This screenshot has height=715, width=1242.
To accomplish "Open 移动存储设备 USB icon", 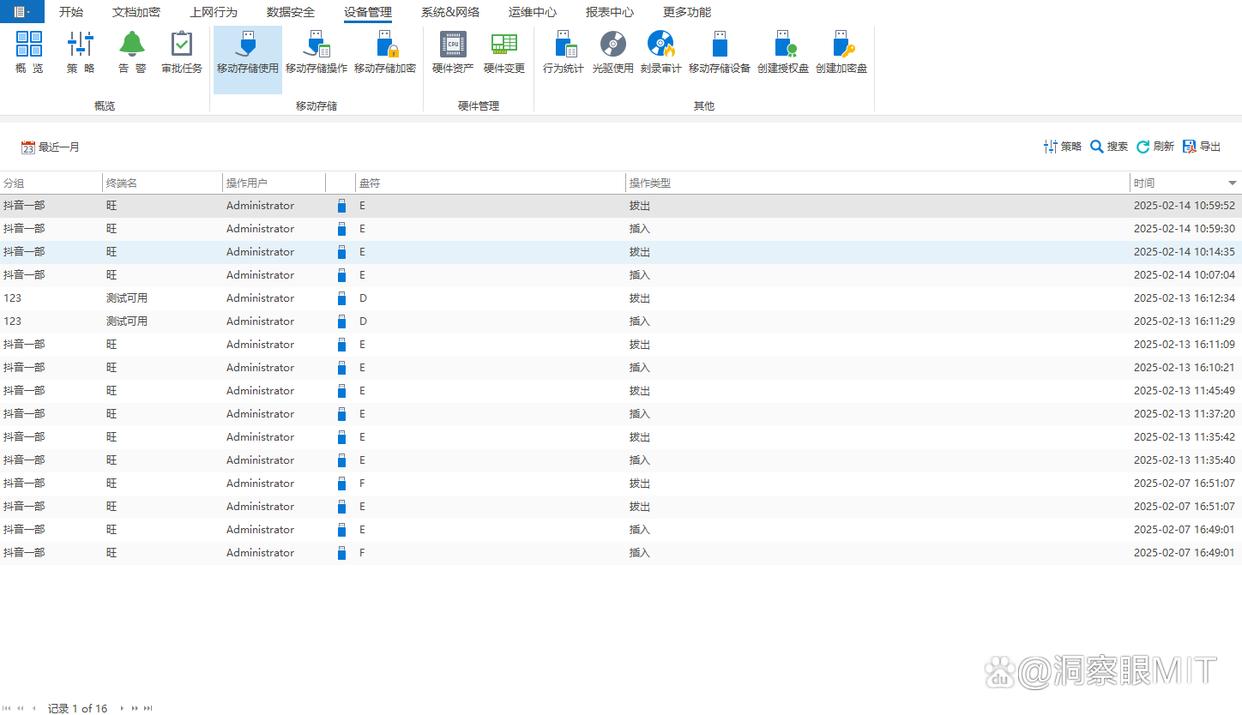I will 719,44.
